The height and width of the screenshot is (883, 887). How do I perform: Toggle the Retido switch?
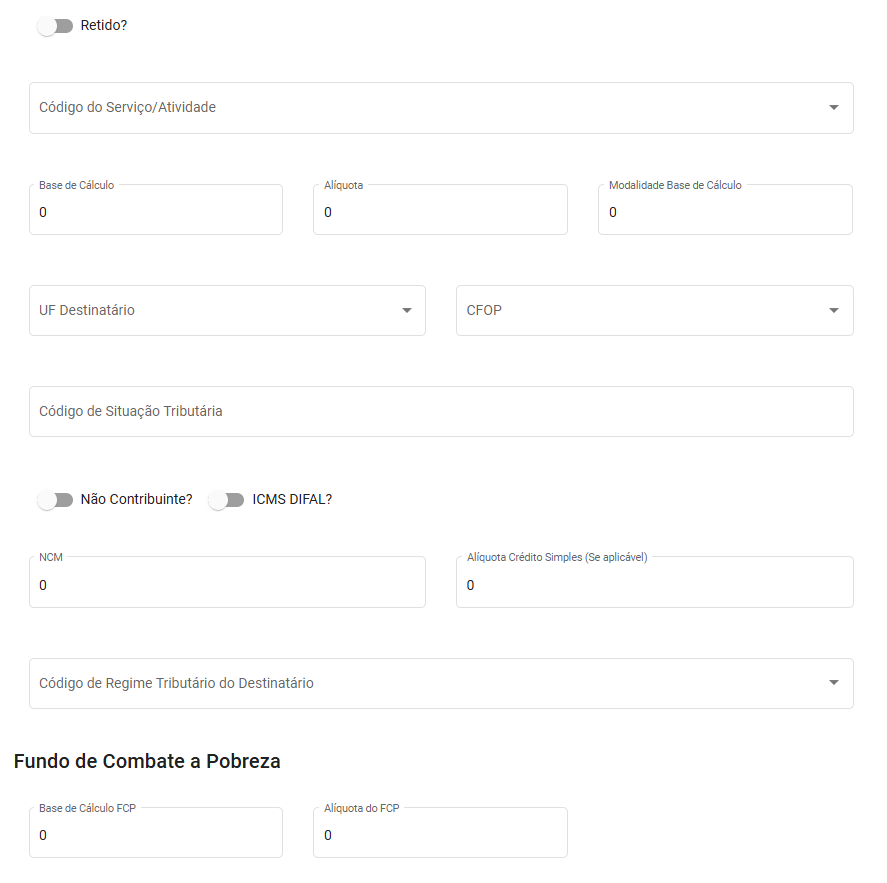point(55,25)
